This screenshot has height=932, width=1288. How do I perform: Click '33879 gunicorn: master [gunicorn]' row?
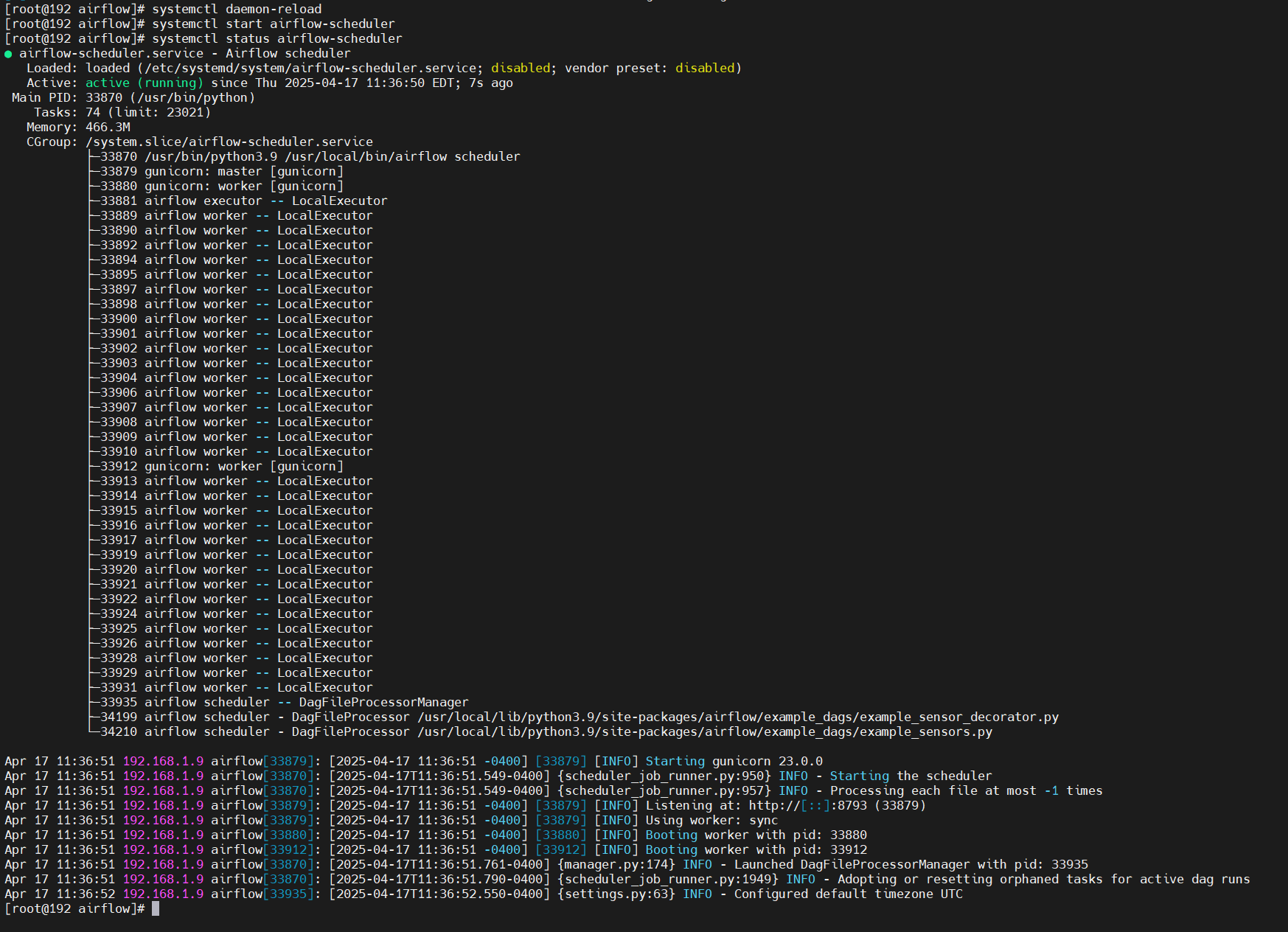coord(222,171)
